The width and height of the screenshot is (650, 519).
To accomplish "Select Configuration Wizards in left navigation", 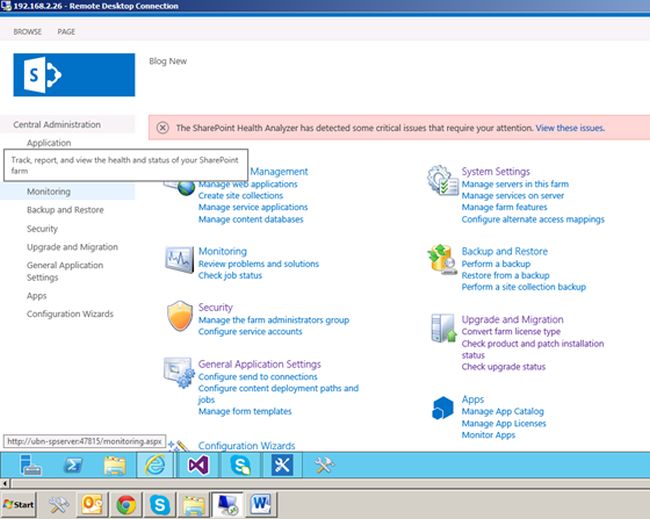I will click(x=70, y=314).
